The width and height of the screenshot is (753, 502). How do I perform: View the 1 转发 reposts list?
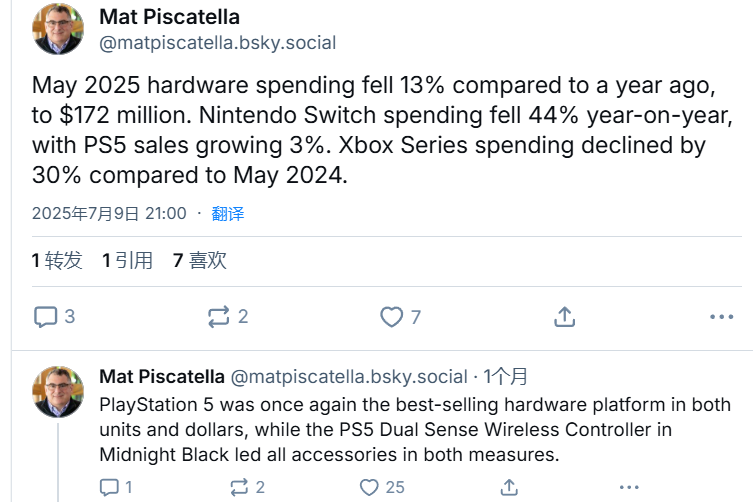coord(57,261)
